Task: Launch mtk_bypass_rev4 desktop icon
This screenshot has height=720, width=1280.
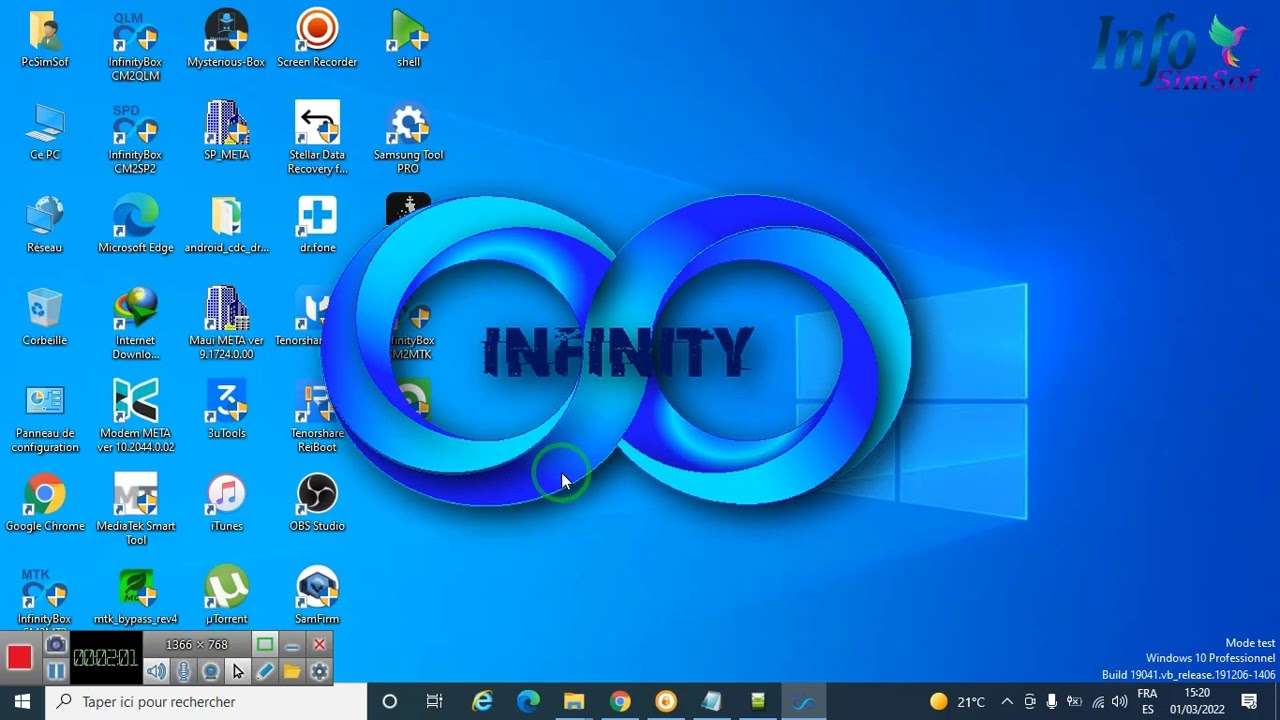Action: (x=135, y=597)
